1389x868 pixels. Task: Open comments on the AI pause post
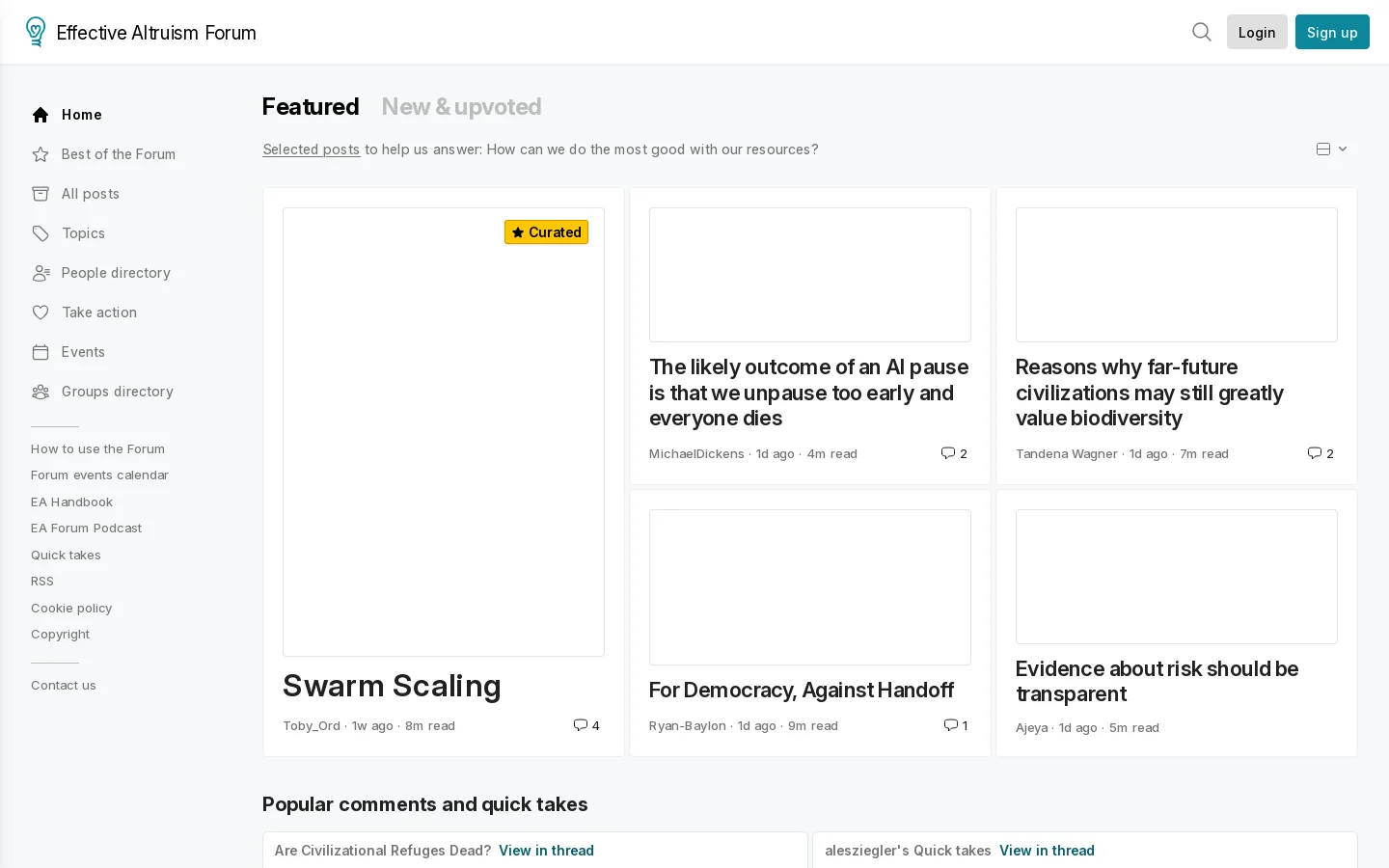point(954,453)
